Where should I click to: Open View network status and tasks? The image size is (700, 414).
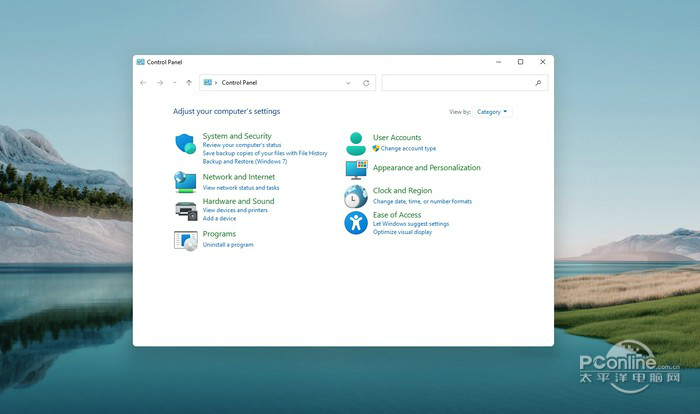(241, 188)
